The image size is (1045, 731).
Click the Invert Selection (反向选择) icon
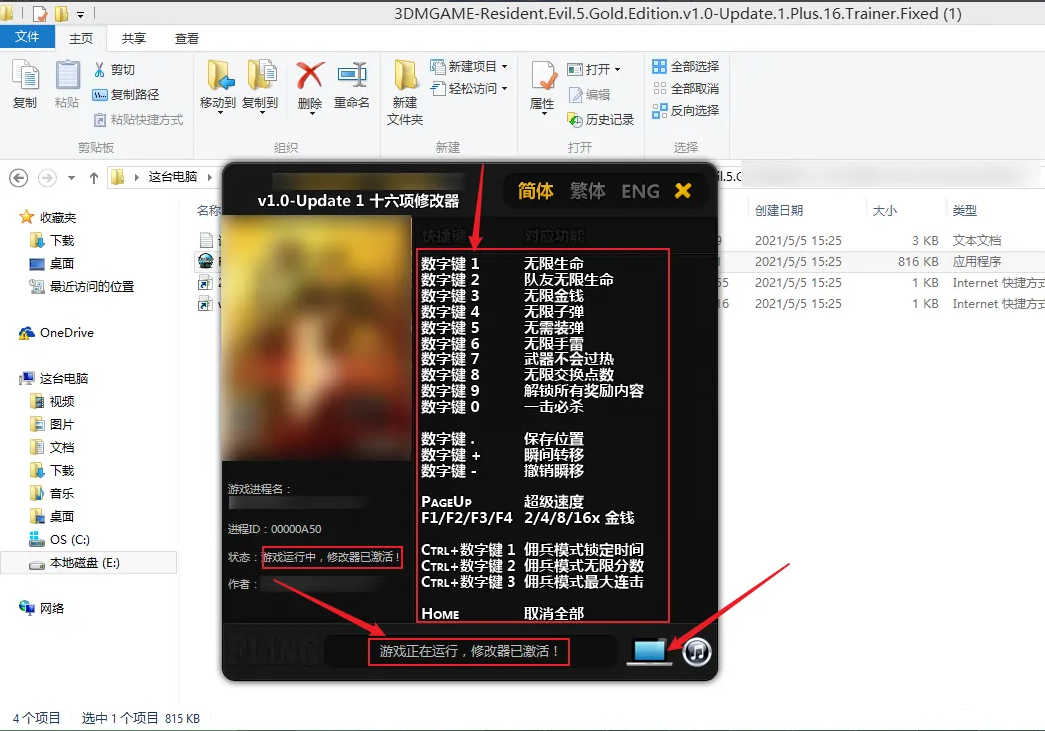686,110
